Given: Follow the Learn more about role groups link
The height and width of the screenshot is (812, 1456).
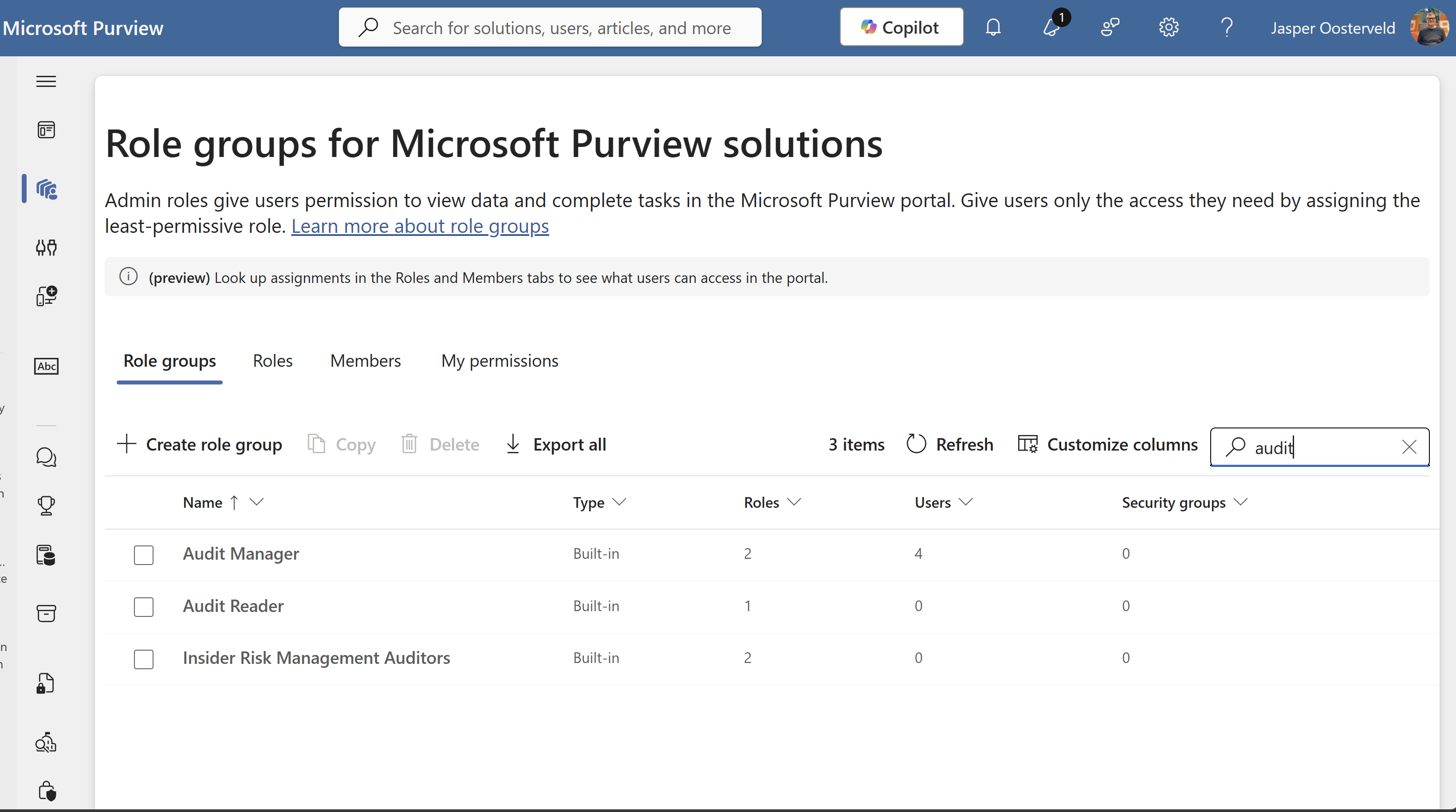Looking at the screenshot, I should (x=420, y=226).
